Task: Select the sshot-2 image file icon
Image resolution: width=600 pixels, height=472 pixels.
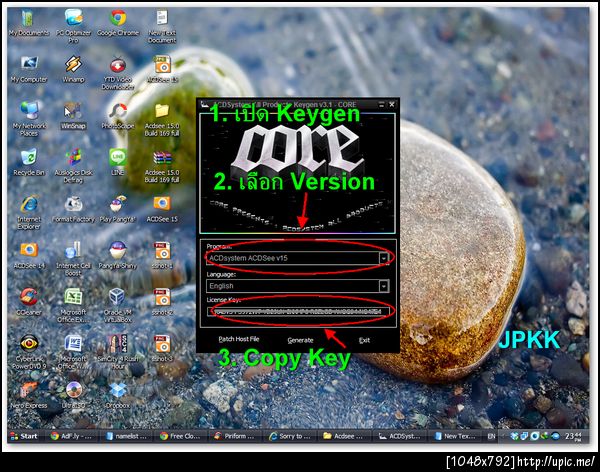Action: [x=162, y=302]
